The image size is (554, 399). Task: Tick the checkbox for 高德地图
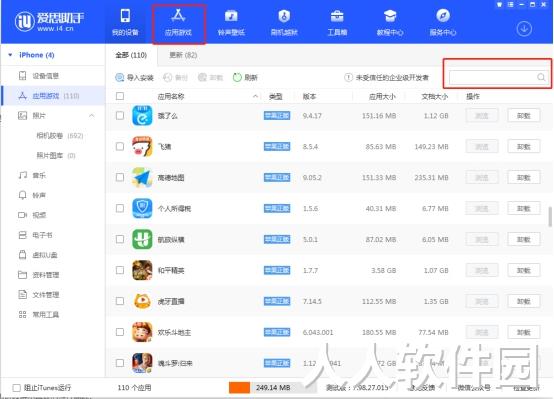click(x=120, y=177)
